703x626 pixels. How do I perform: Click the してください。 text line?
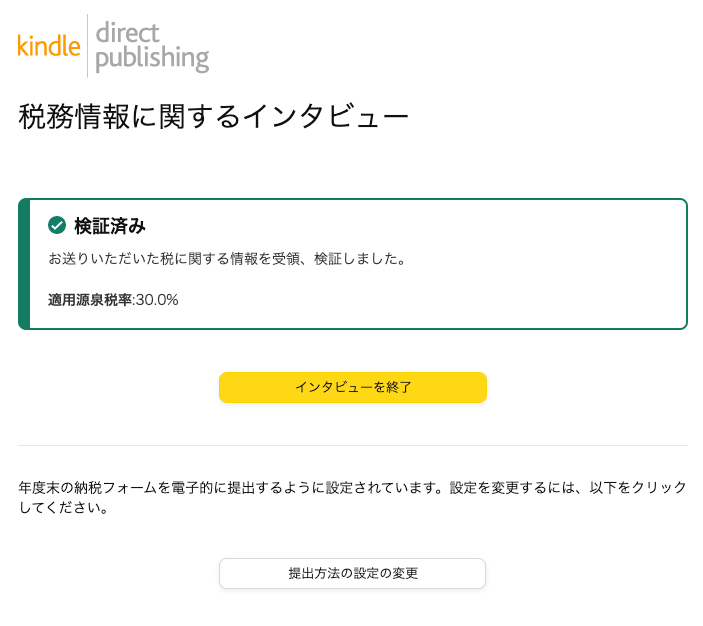[63, 508]
